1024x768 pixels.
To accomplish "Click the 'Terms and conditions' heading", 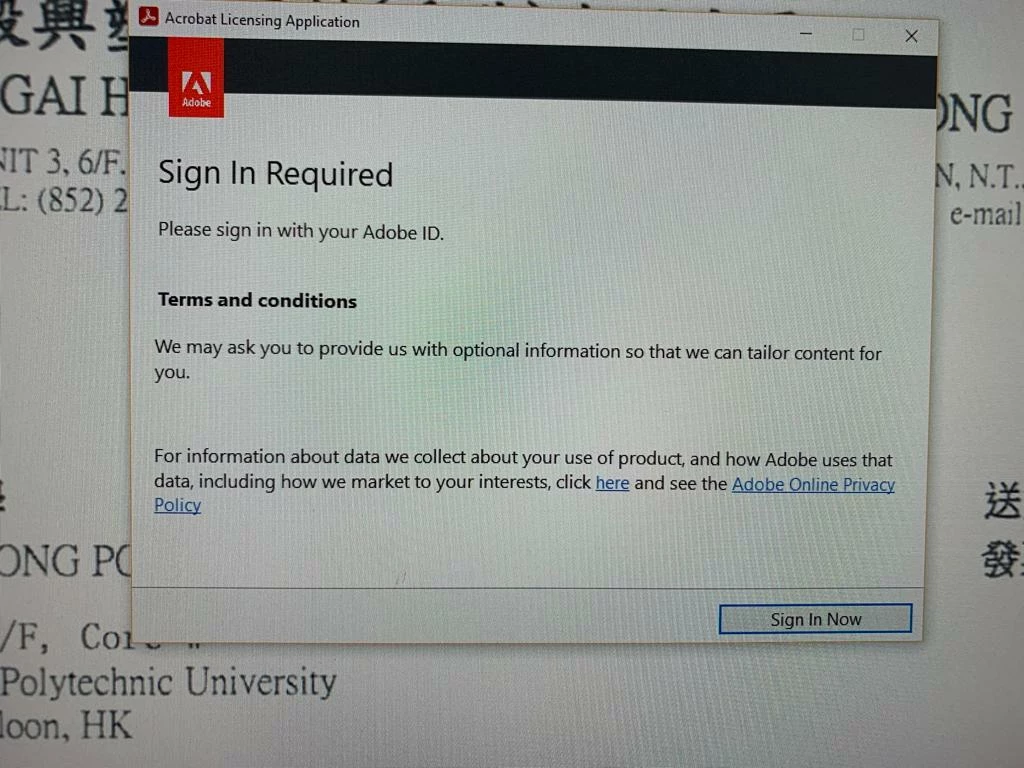I will (x=257, y=300).
